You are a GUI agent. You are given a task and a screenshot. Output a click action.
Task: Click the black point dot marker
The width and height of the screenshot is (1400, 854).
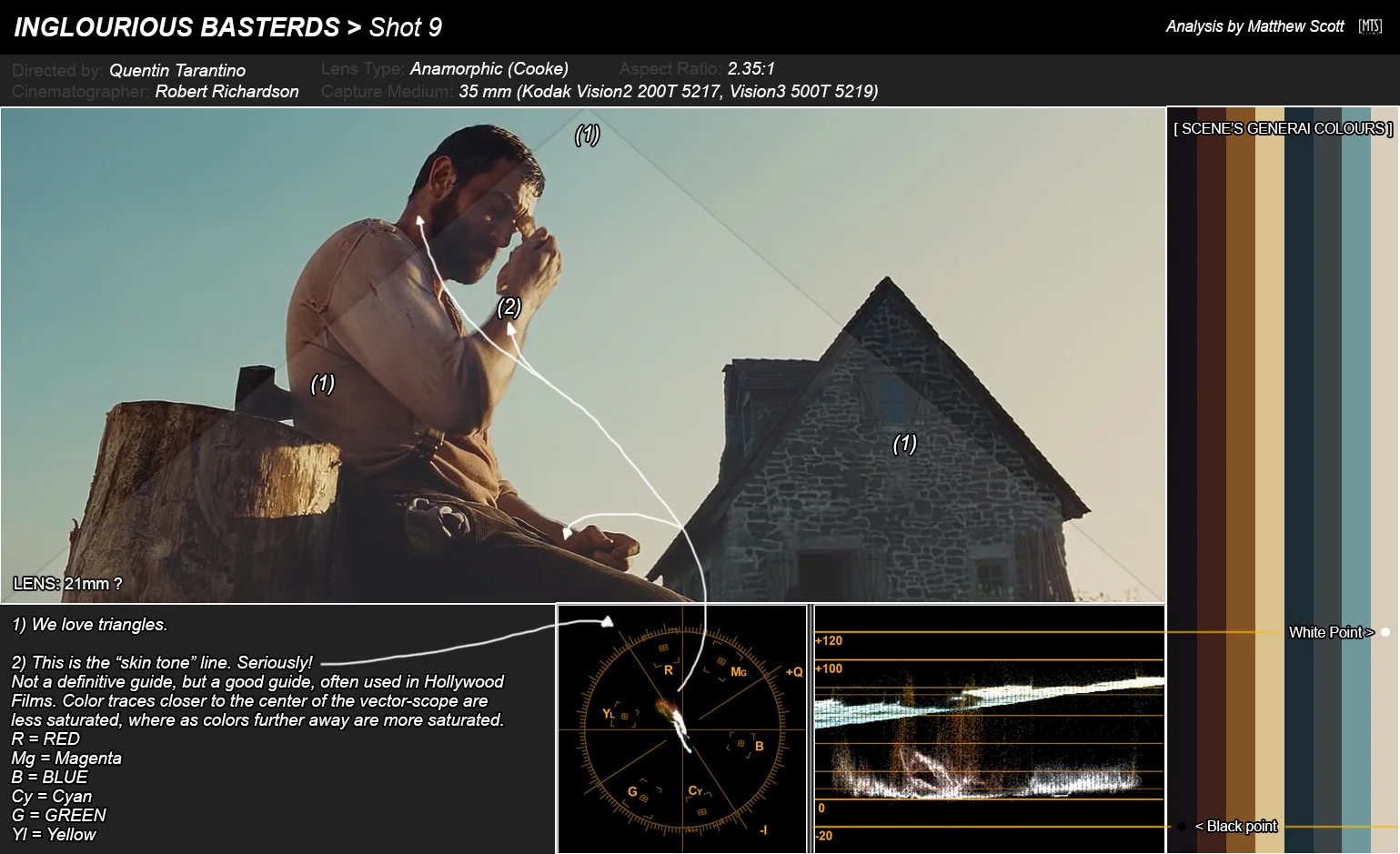tap(1182, 827)
